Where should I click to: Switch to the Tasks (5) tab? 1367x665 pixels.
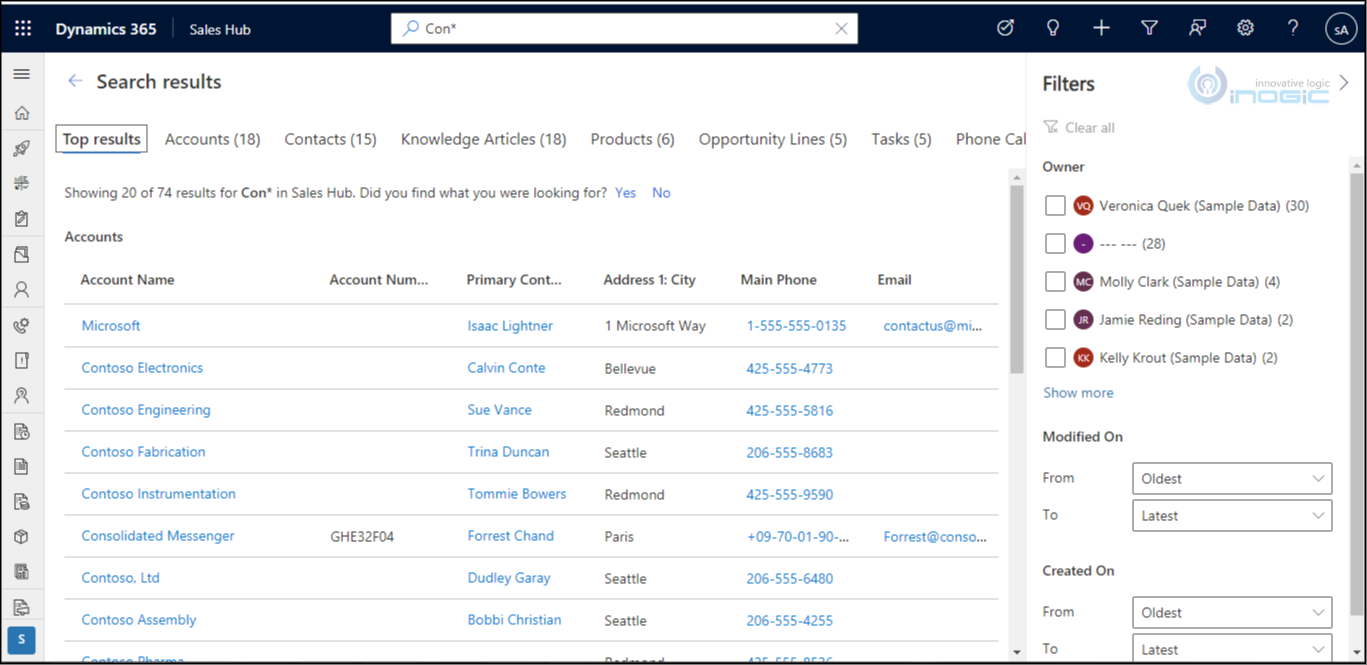(901, 139)
